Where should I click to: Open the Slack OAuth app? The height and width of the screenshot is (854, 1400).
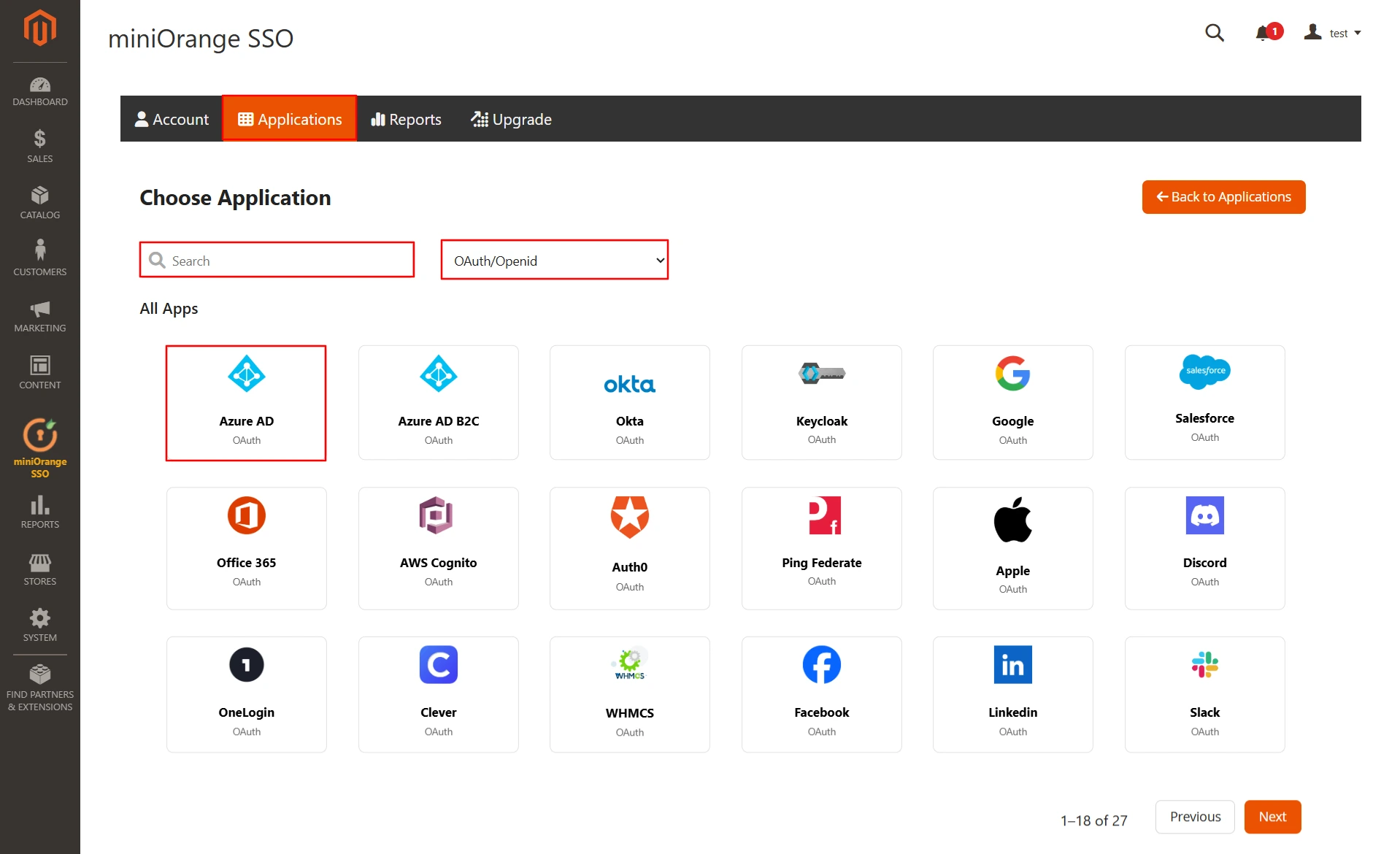[1204, 693]
